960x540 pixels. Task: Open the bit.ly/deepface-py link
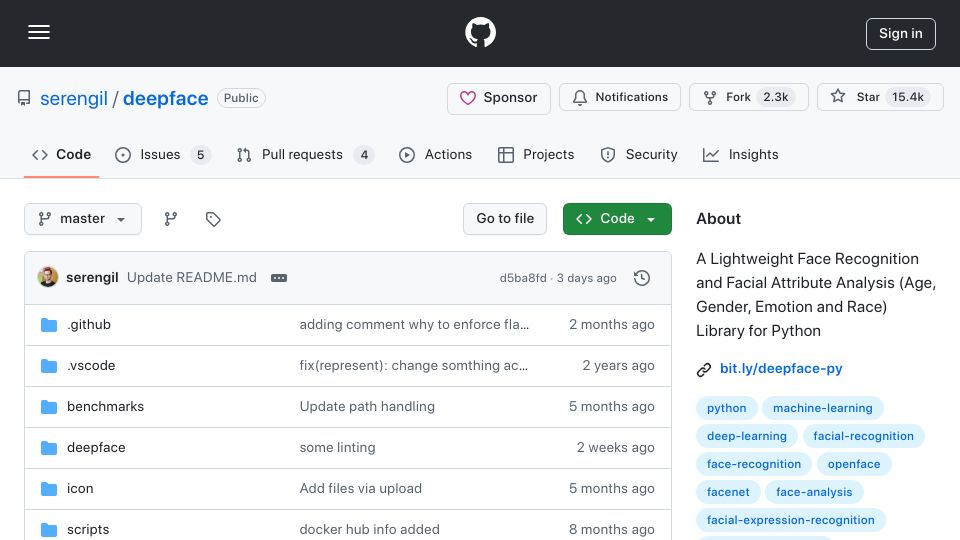[781, 369]
